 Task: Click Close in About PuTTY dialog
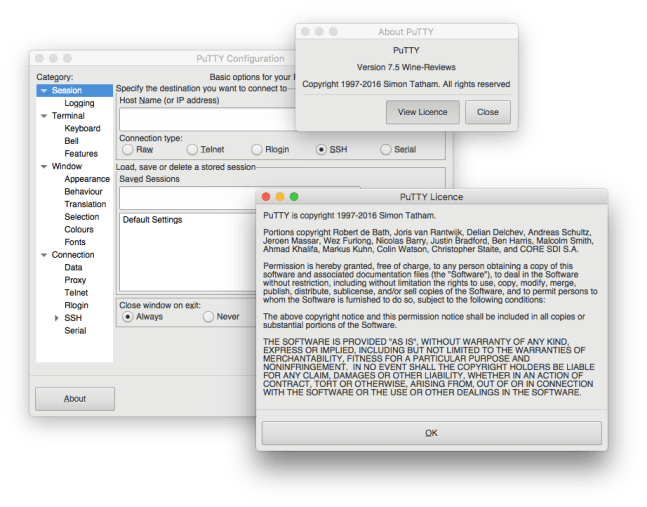pos(488,112)
